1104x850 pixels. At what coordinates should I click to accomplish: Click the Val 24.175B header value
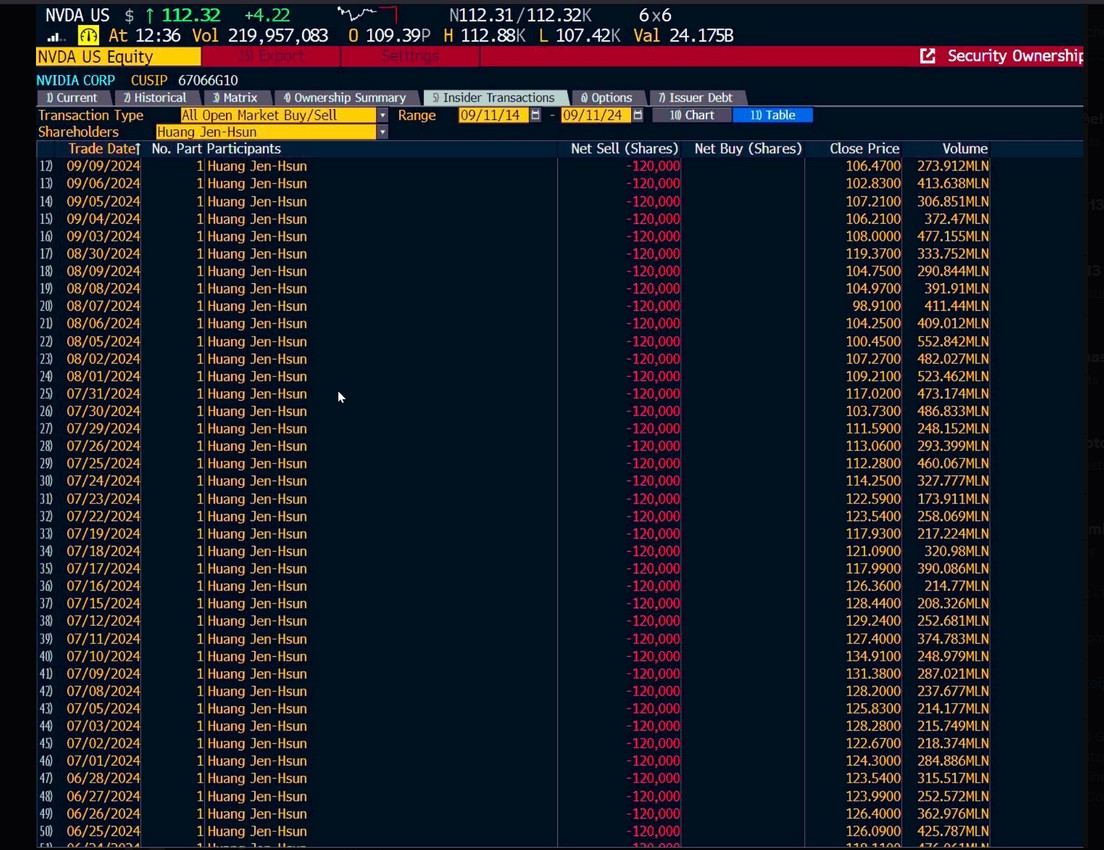(x=683, y=35)
